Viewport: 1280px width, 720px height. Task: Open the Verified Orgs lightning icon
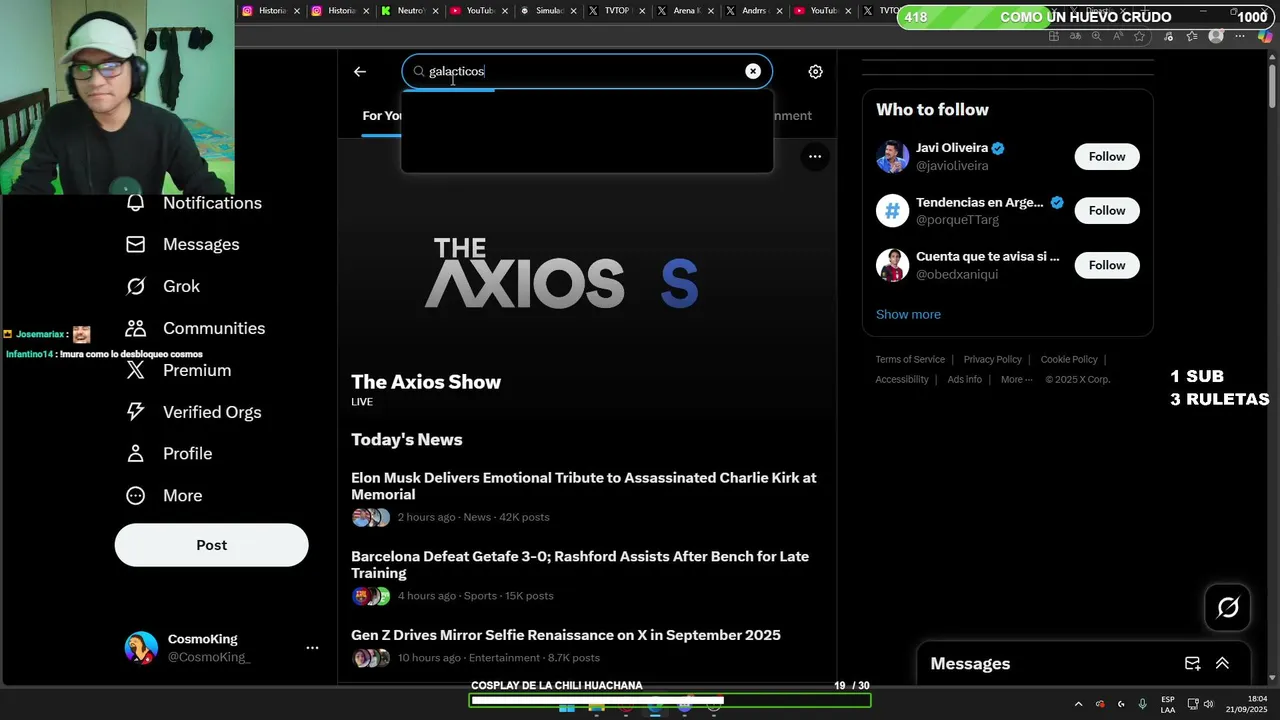coord(136,412)
